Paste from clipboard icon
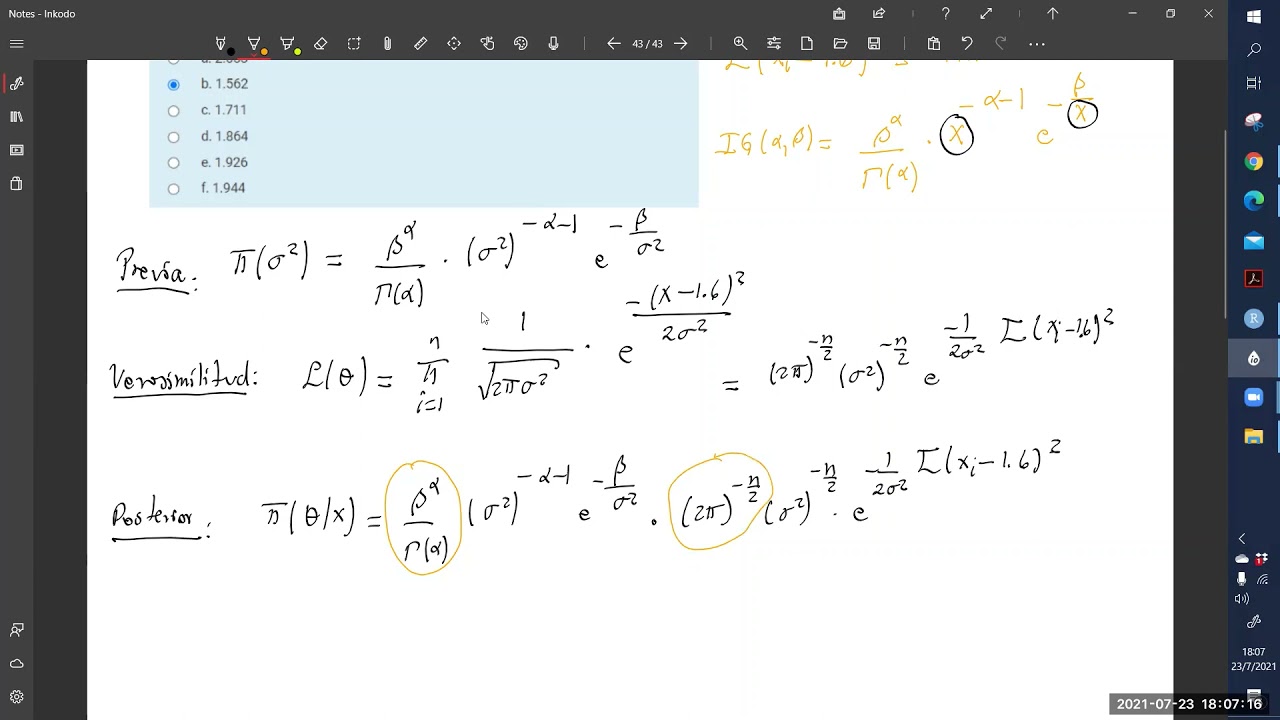This screenshot has width=1280, height=720. point(934,44)
